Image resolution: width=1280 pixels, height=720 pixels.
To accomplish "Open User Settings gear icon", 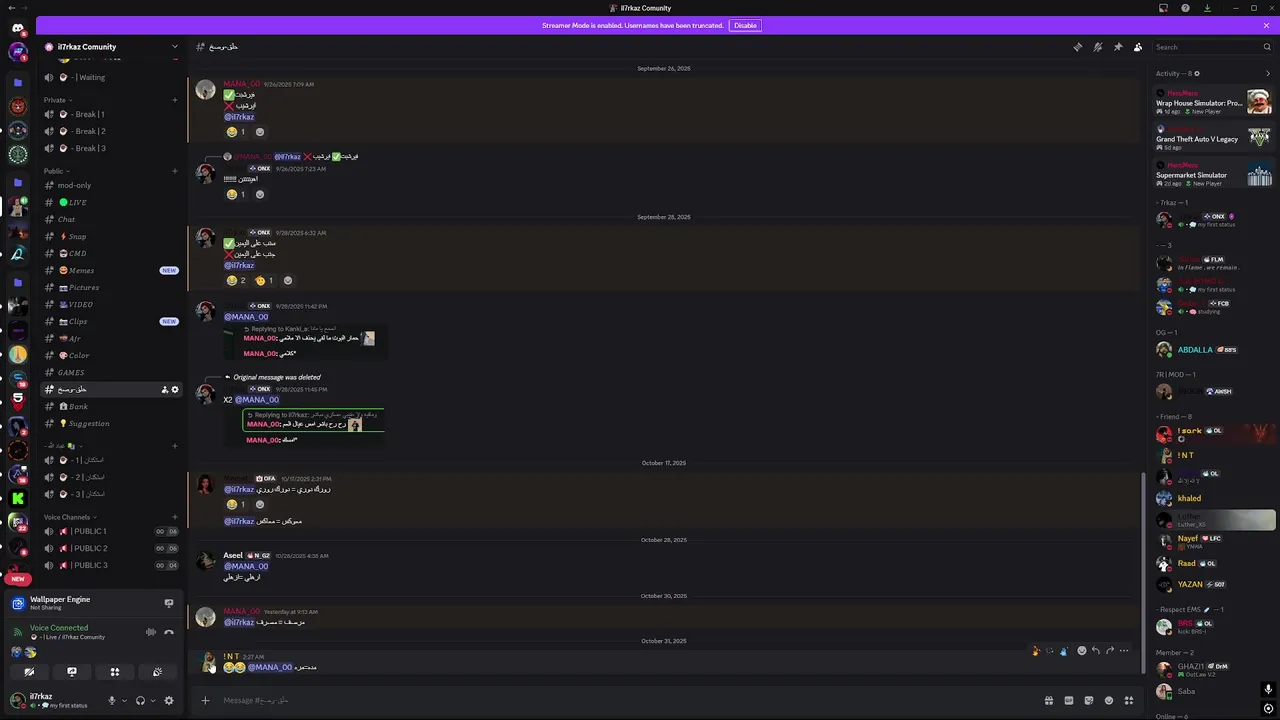I will point(169,701).
